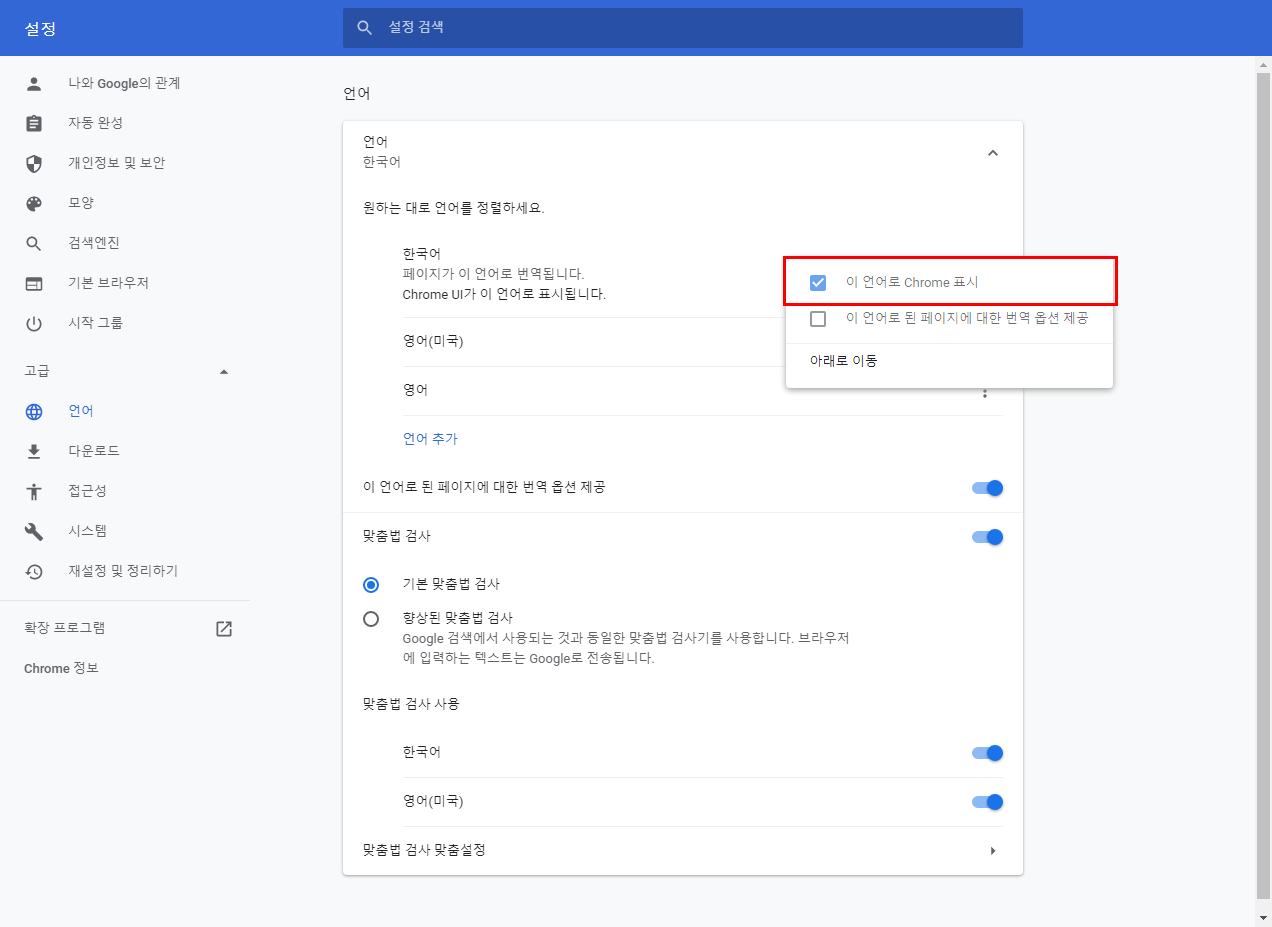Click the wrench icon for 시스템
The height and width of the screenshot is (927, 1272).
(x=34, y=531)
